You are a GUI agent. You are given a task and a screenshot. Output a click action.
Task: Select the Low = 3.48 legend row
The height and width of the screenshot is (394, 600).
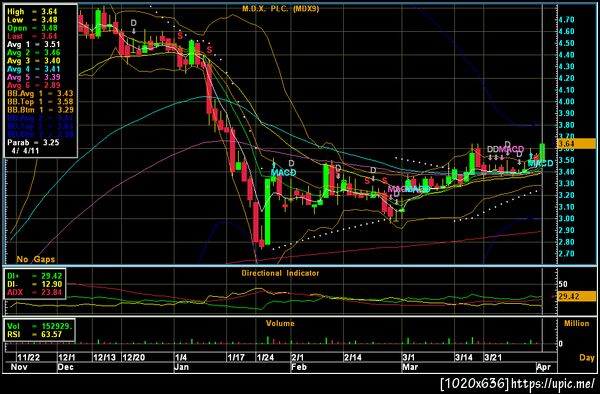tap(32, 20)
